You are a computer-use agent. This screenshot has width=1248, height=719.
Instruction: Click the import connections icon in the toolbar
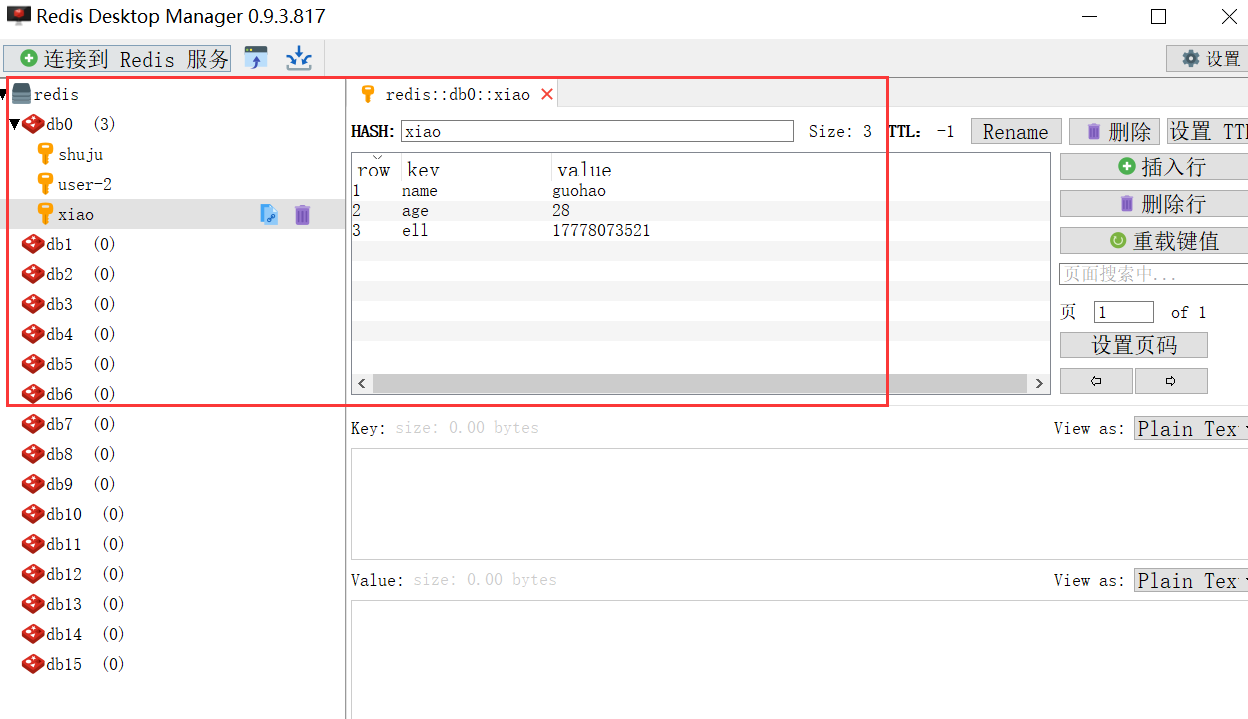256,58
